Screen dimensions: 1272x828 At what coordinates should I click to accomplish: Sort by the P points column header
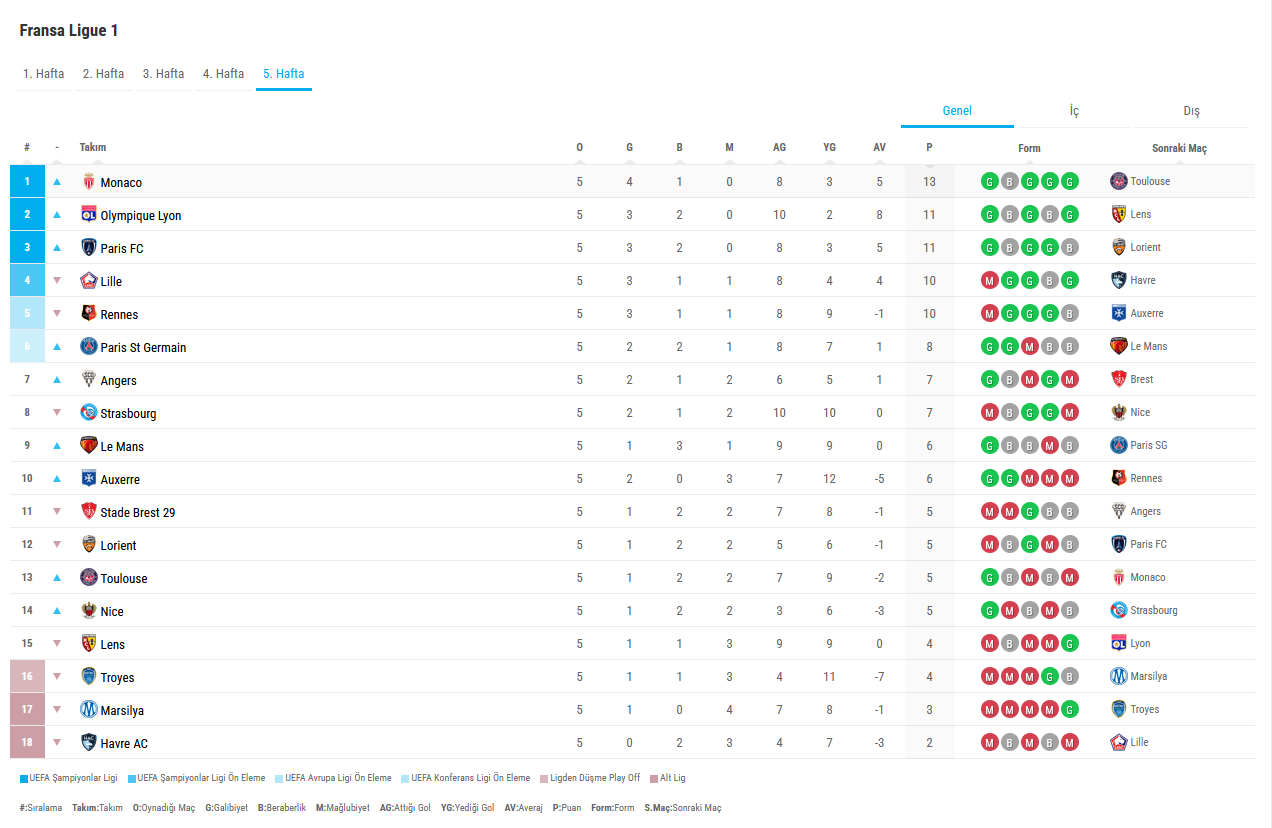[x=929, y=148]
